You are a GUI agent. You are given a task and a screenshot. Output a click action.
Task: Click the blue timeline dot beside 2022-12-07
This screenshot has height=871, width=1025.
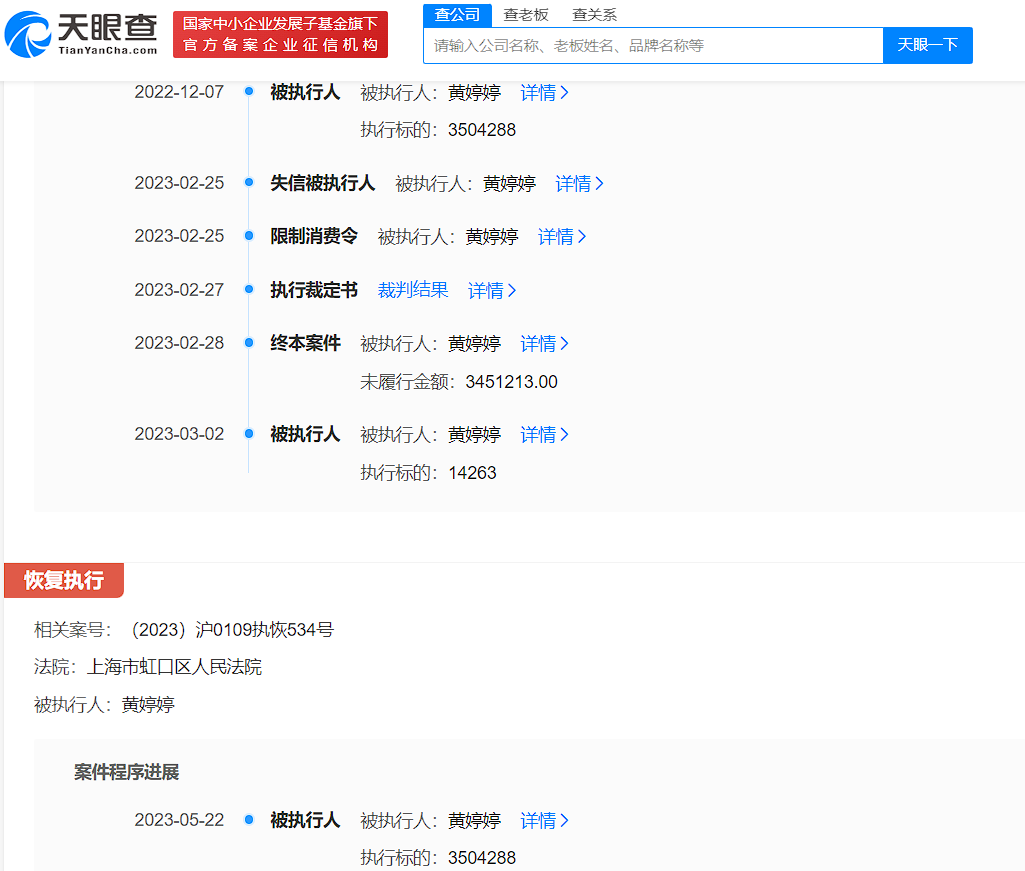(x=247, y=92)
